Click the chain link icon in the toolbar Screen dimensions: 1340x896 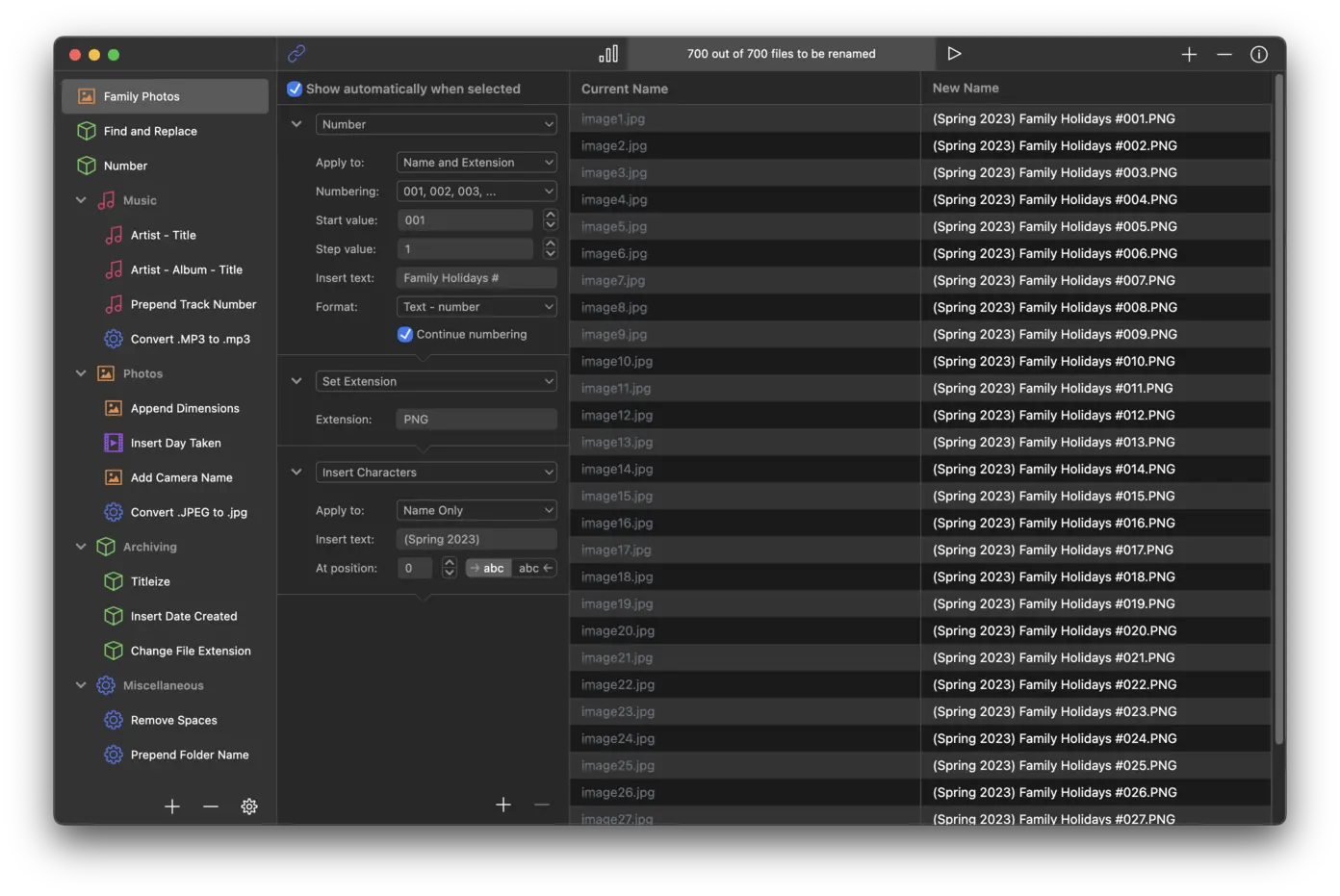296,54
